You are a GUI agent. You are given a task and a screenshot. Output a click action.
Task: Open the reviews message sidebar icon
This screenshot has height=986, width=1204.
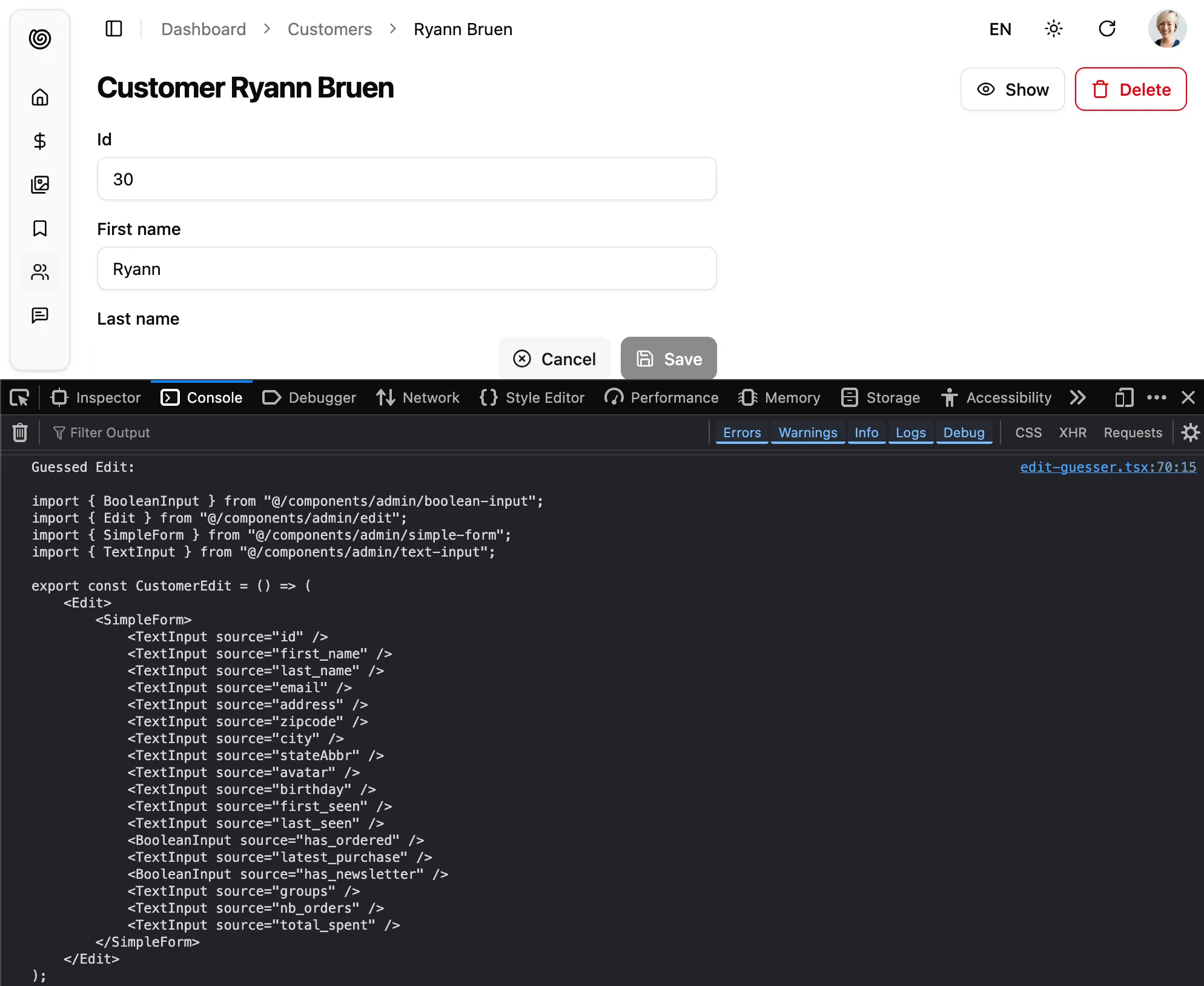[x=40, y=316]
